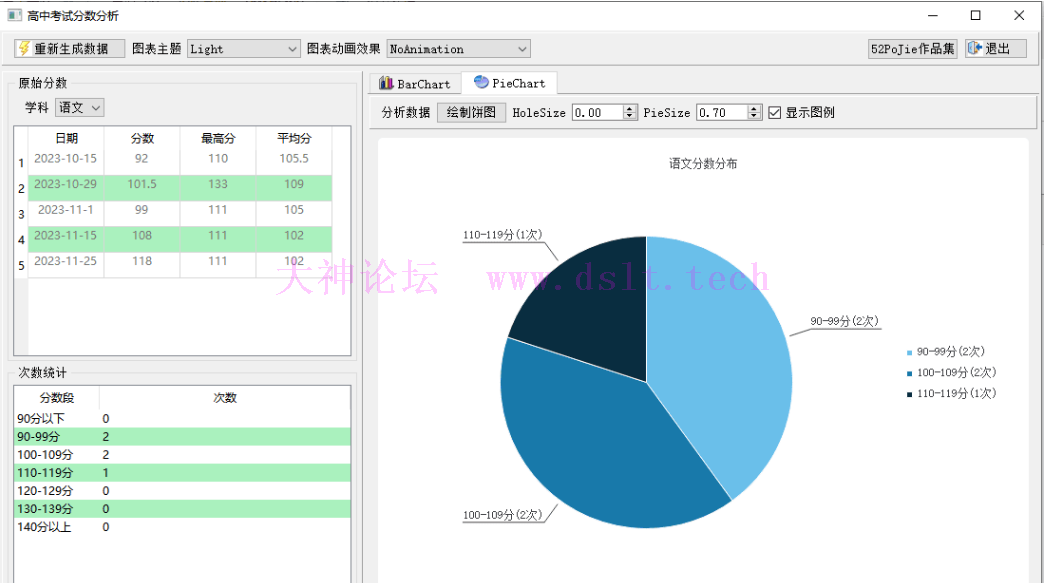Click the app icon in the title bar
1044x583 pixels.
[x=14, y=15]
